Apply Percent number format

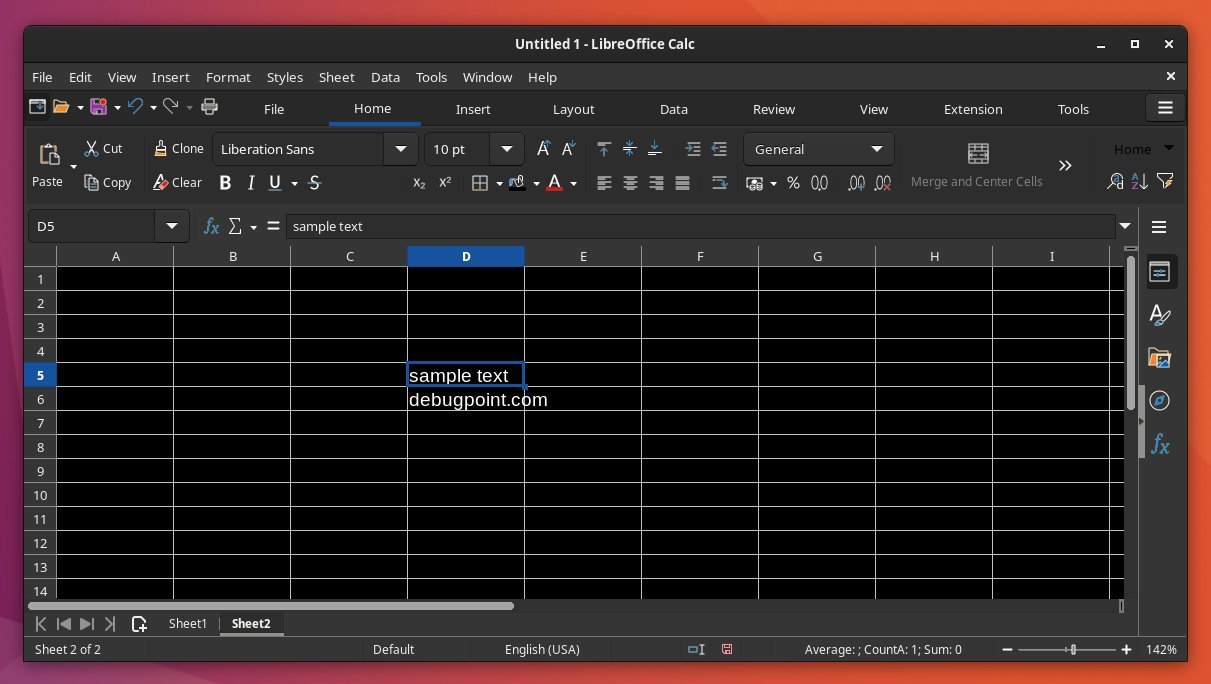click(793, 183)
